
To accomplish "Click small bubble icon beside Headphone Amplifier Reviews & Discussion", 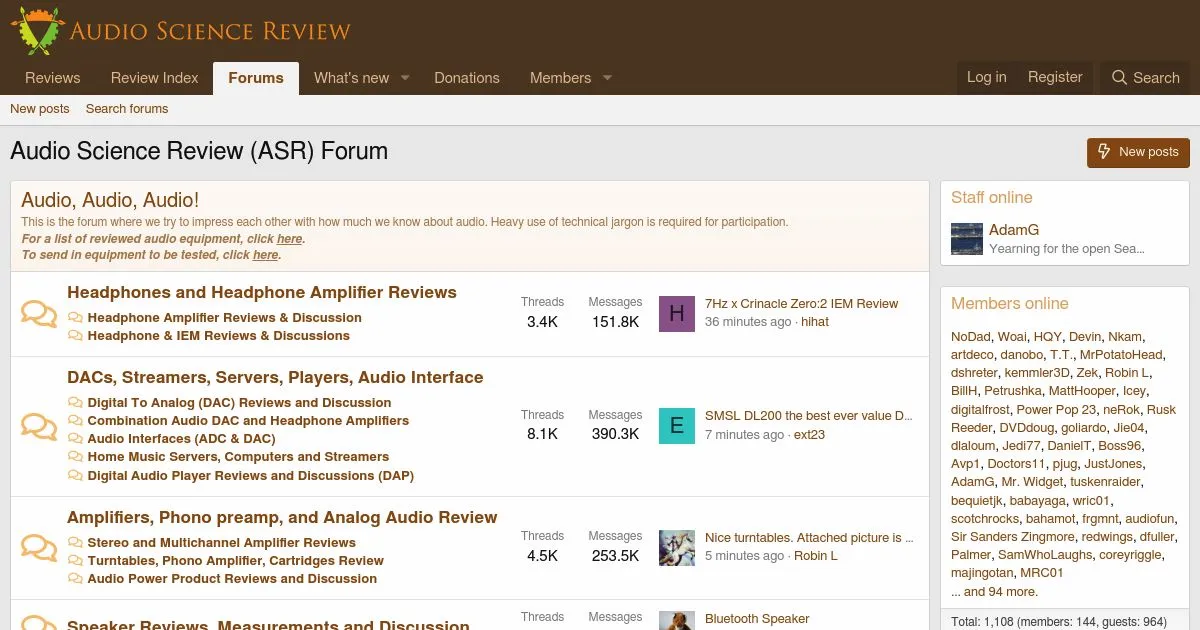I will [75, 317].
